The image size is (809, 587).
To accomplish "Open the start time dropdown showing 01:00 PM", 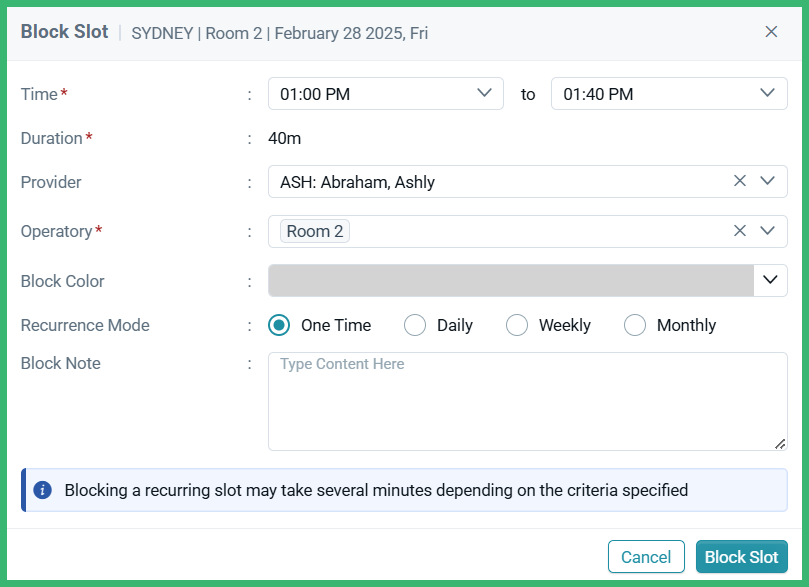I will (x=485, y=92).
